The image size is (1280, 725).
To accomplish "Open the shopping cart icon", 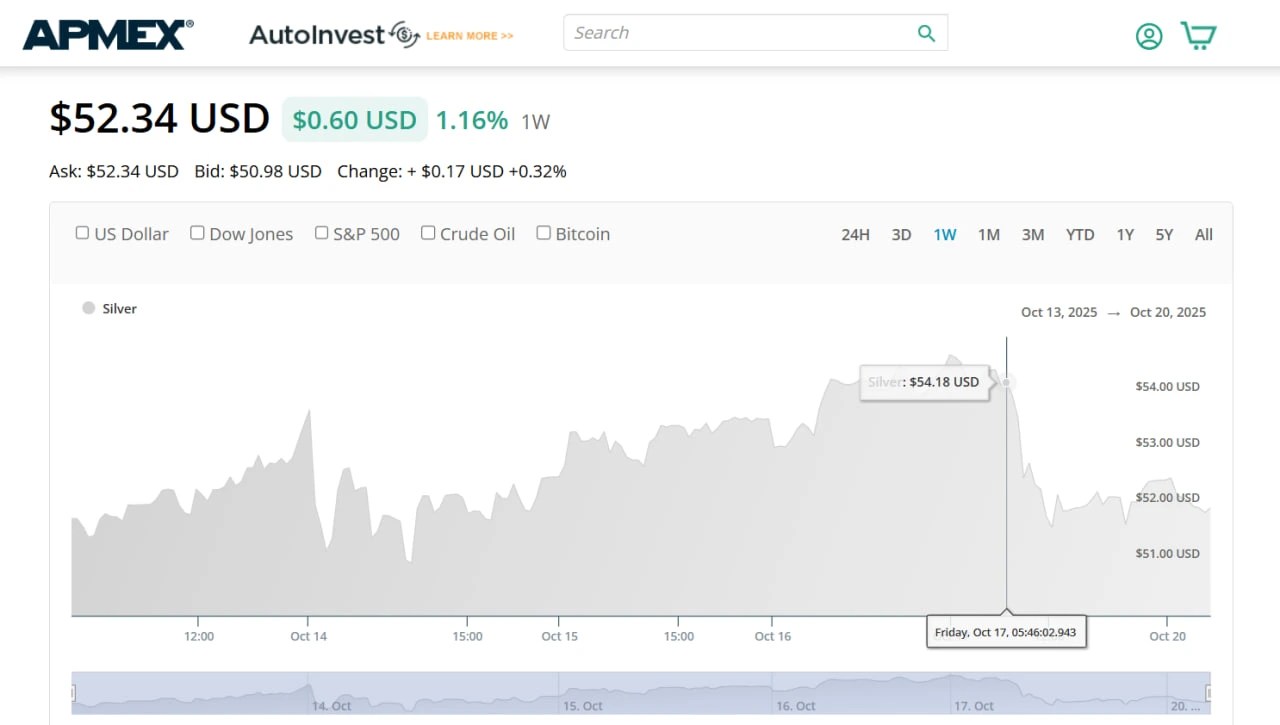I will tap(1198, 35).
